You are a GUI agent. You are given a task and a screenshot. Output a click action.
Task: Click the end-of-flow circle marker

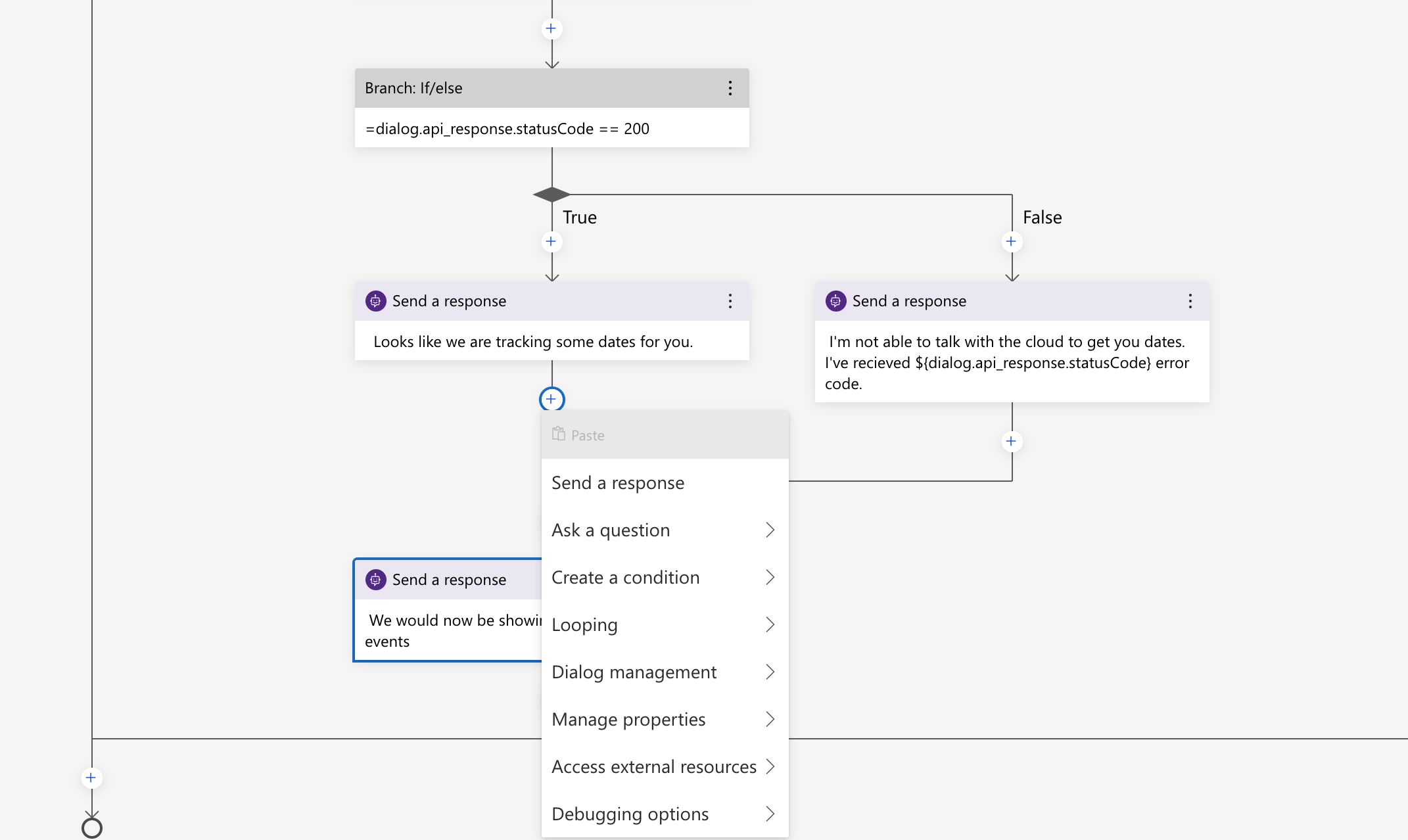tap(92, 828)
